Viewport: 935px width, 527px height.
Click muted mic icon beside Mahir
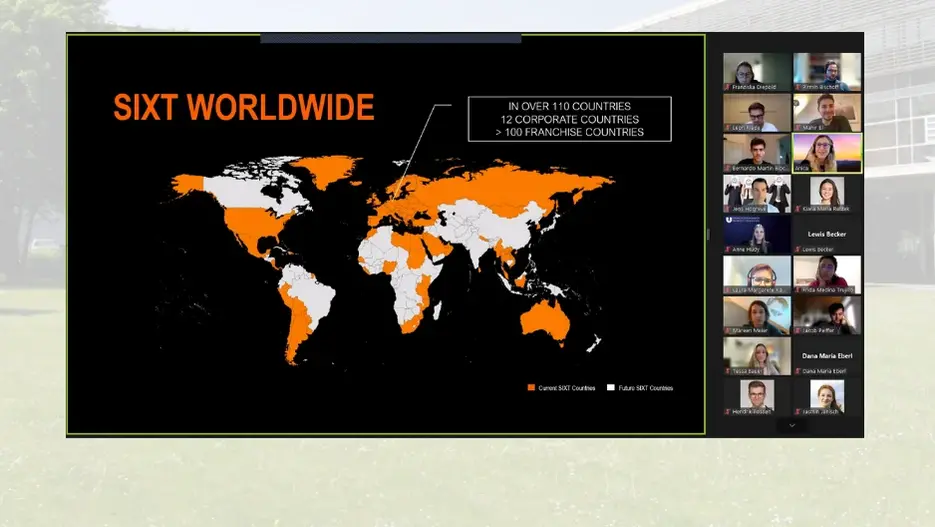tap(797, 128)
